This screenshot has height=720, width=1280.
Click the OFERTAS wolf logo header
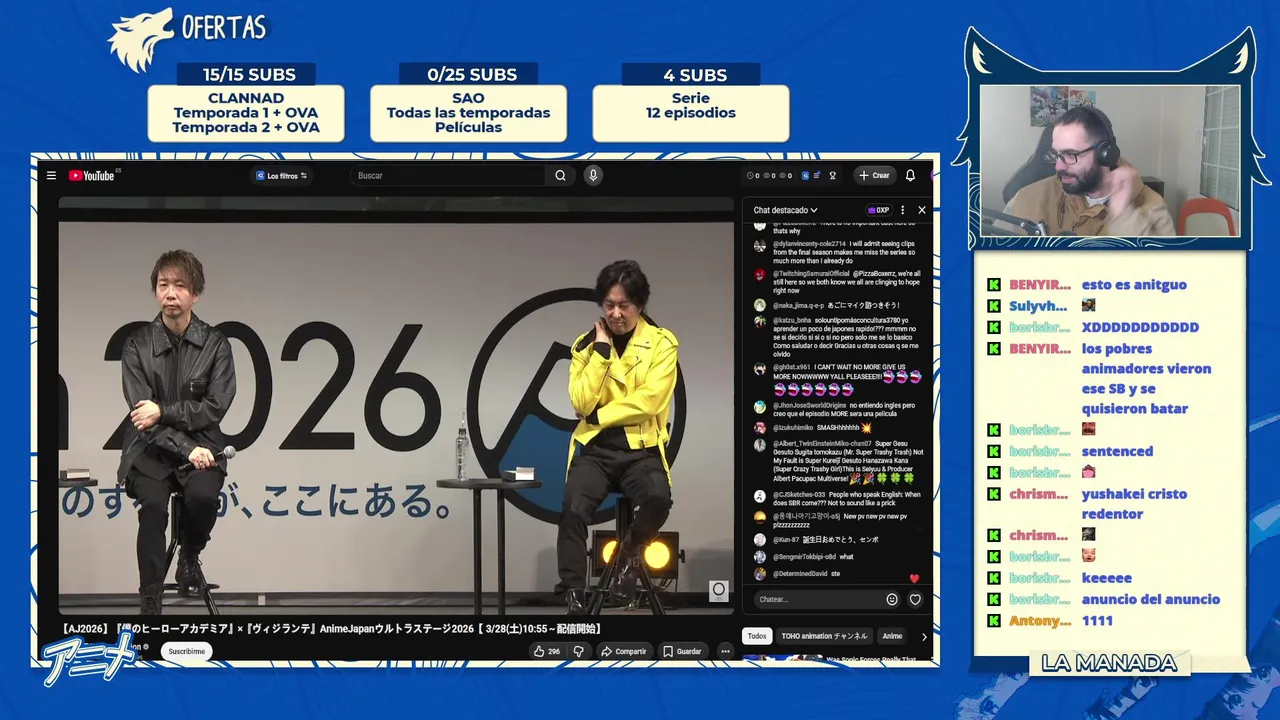[189, 38]
